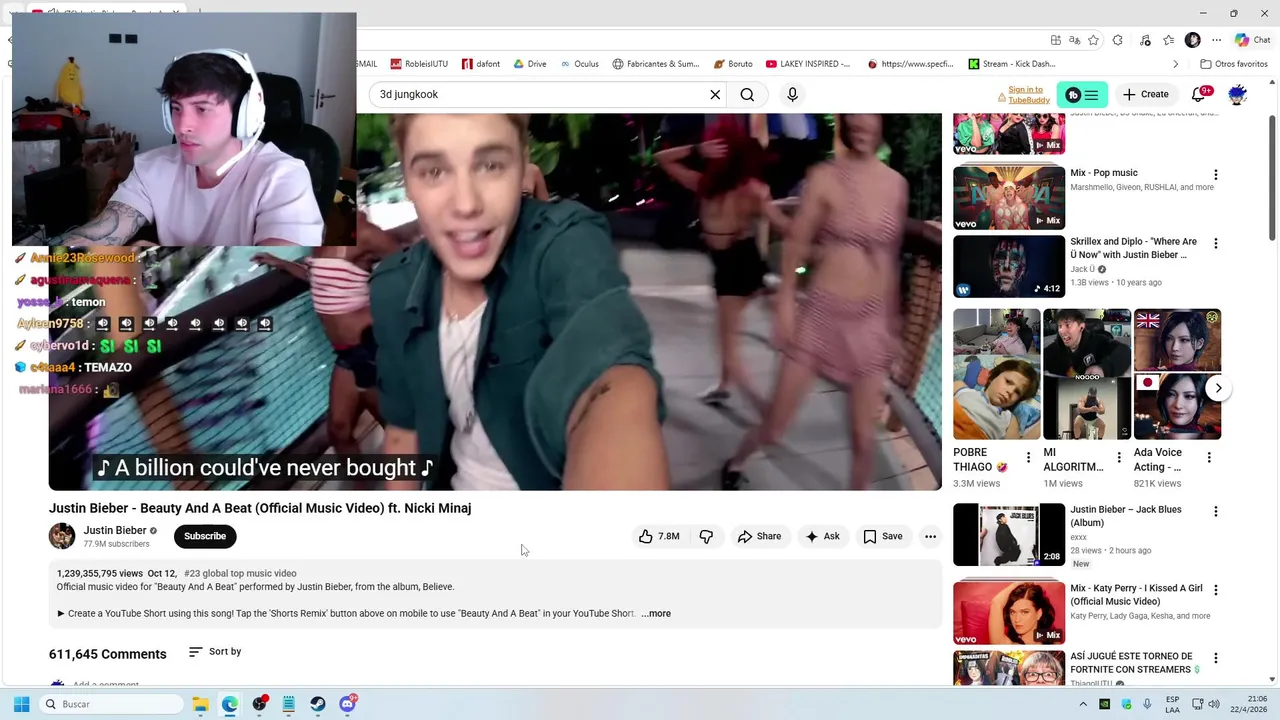
Task: Open volume control in system tray
Action: (1213, 704)
